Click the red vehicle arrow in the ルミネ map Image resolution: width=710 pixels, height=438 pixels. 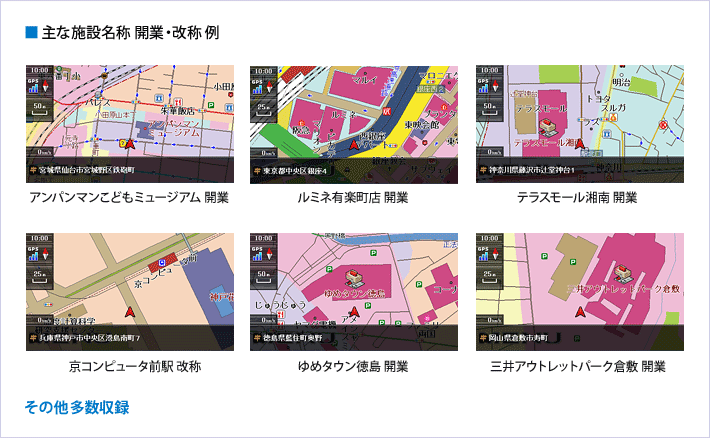pos(354,144)
